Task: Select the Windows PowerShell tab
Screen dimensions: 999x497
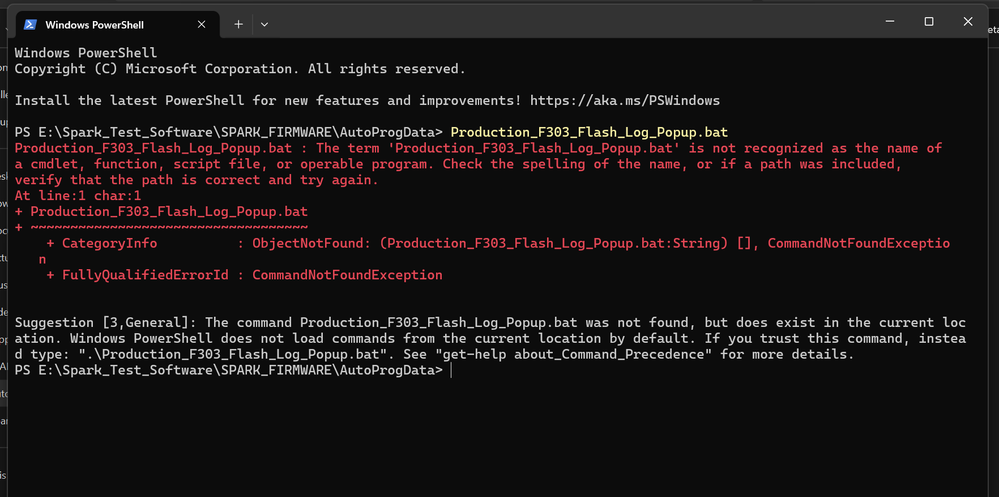Action: click(110, 24)
